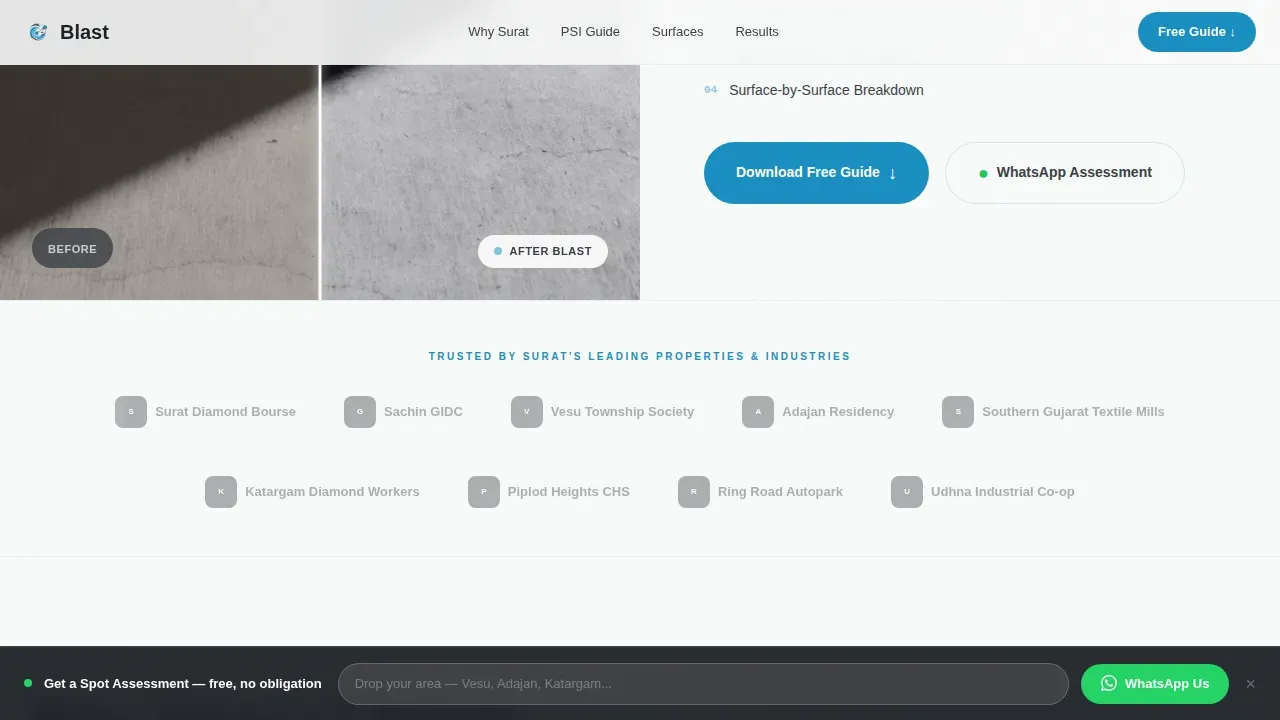The image size is (1280, 720).
Task: Click the Sachin GIDC G badge
Action: coord(360,412)
